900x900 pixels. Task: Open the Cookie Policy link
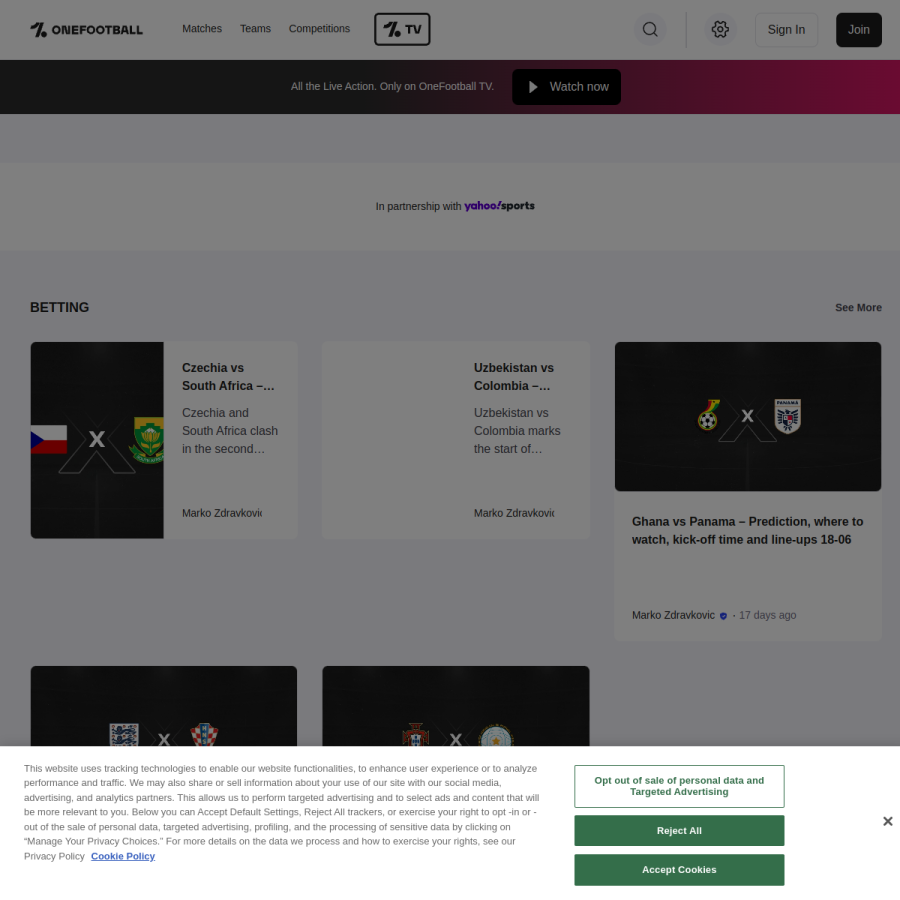click(123, 856)
